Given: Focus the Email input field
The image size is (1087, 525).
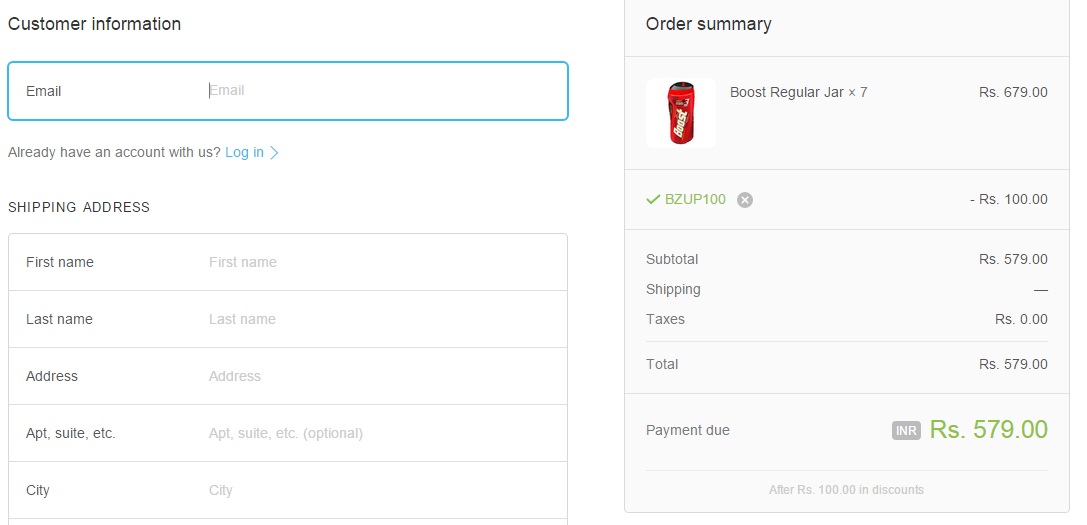Looking at the screenshot, I should (380, 91).
